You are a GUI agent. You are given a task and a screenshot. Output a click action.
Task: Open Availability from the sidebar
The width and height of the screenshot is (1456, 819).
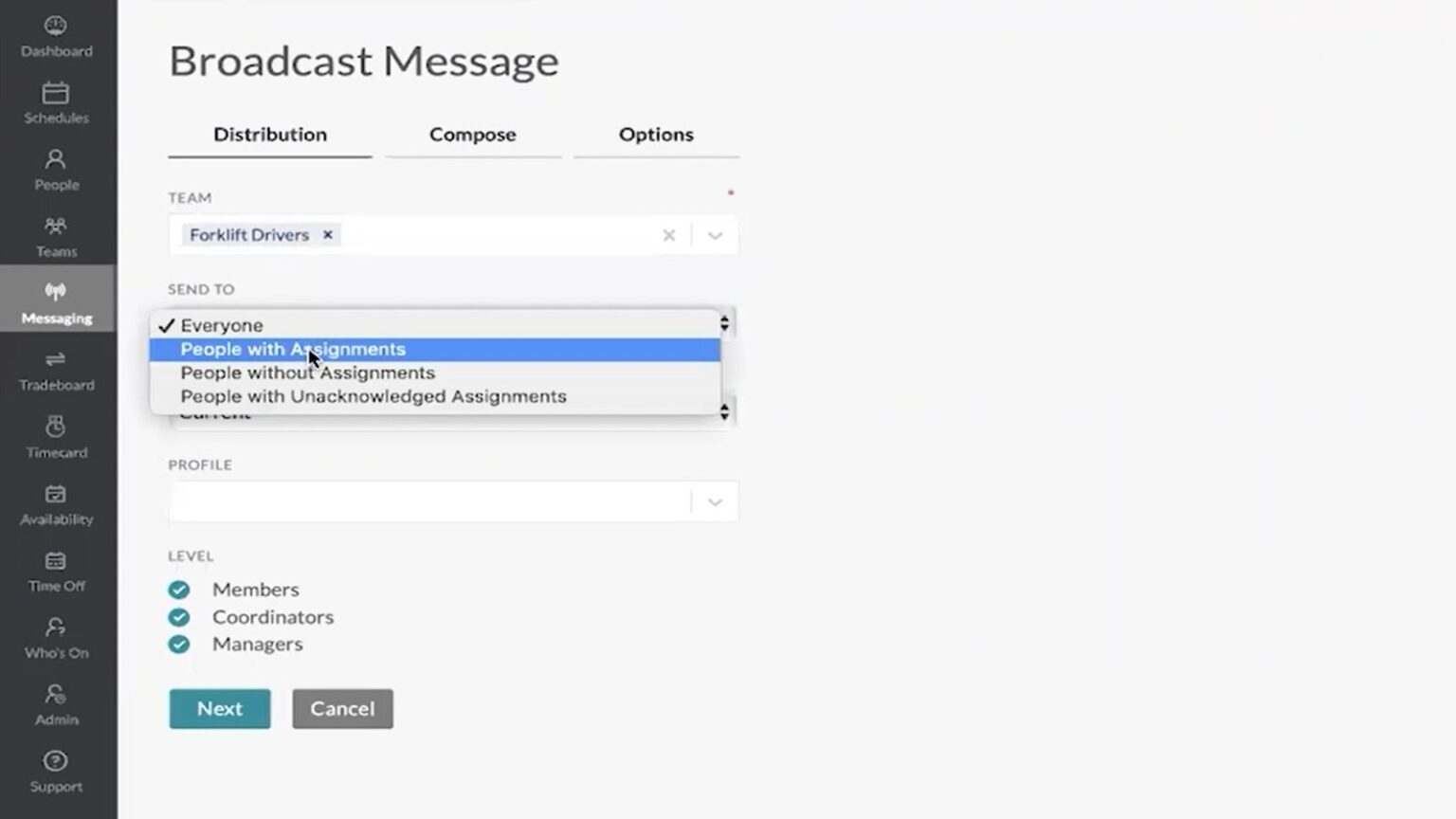pyautogui.click(x=56, y=495)
